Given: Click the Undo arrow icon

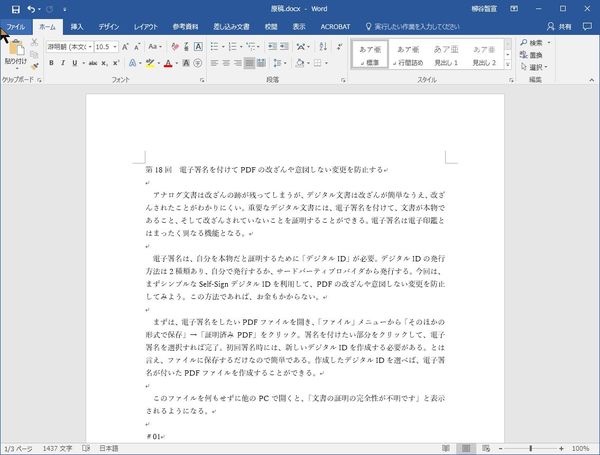Looking at the screenshot, I should pyautogui.click(x=32, y=8).
